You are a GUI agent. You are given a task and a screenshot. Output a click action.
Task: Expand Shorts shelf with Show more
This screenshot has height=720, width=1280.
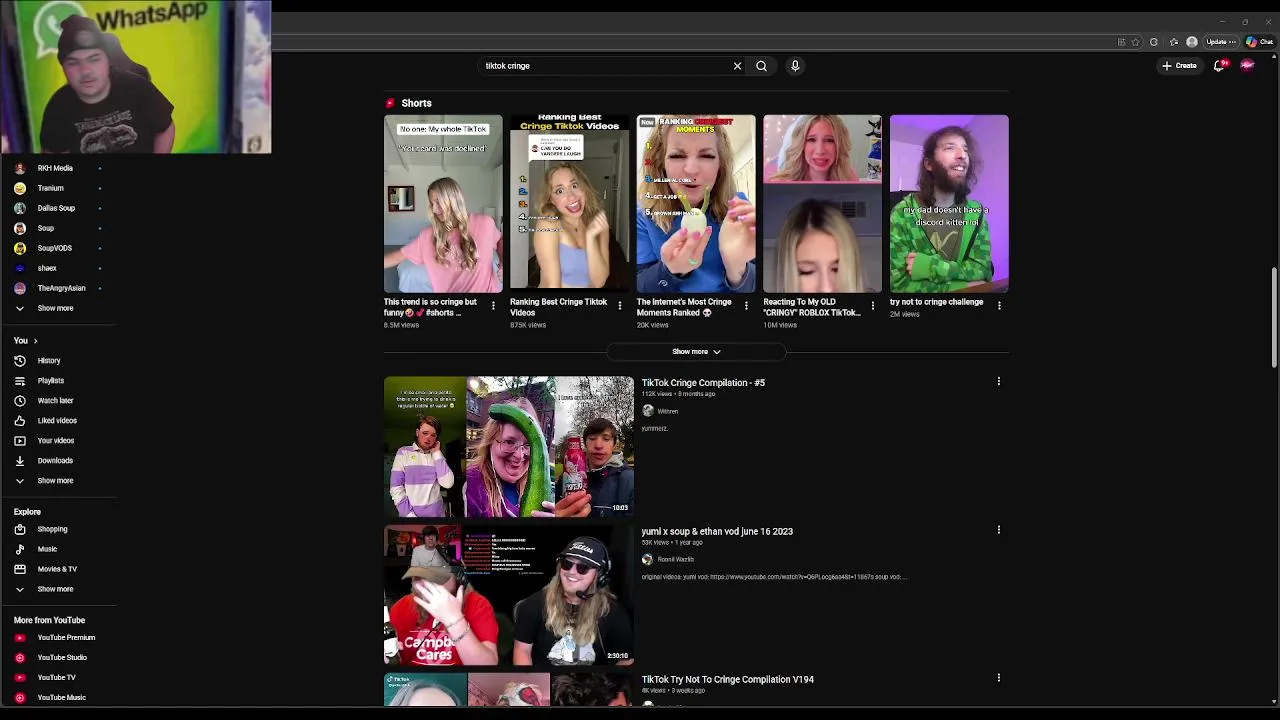point(696,352)
